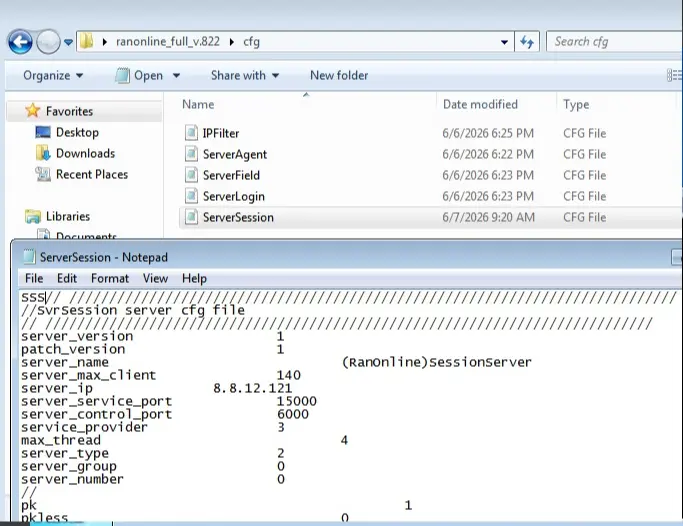Image resolution: width=683 pixels, height=526 pixels.
Task: Open Desktop in navigation pane
Action: 77,132
